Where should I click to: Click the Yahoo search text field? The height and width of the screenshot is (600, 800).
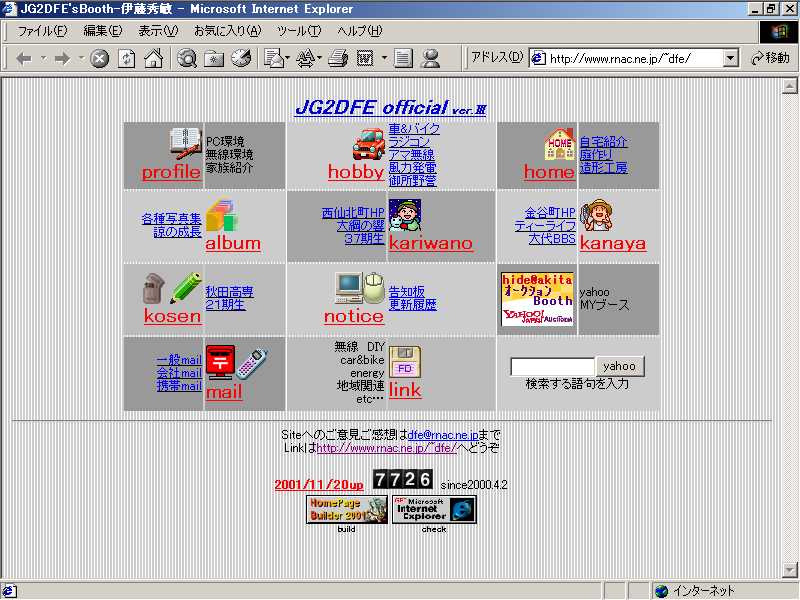point(552,367)
